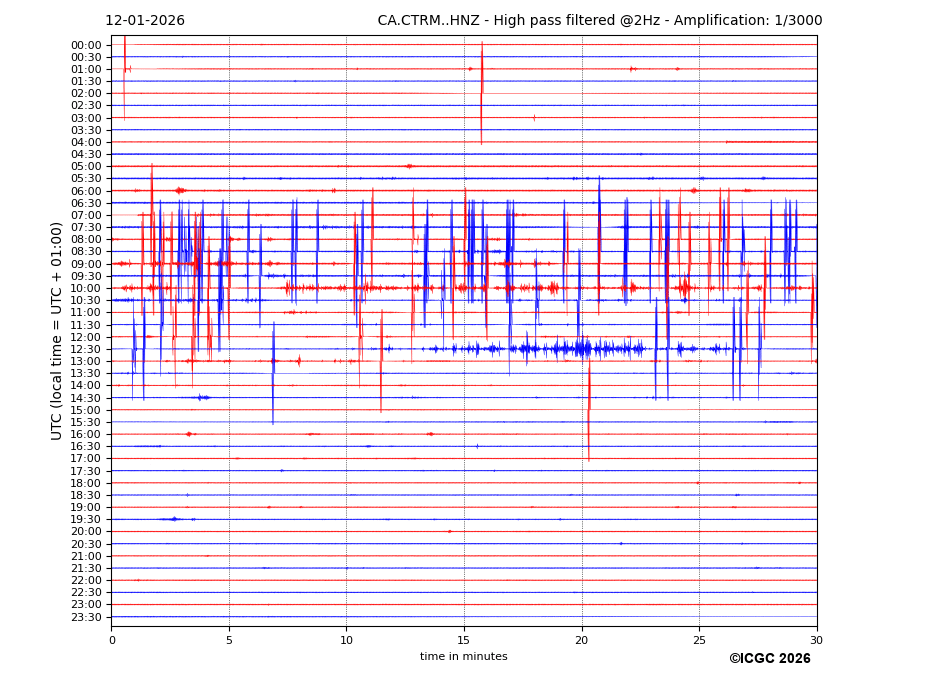Pick the x-axis tick labeled 30

click(817, 640)
